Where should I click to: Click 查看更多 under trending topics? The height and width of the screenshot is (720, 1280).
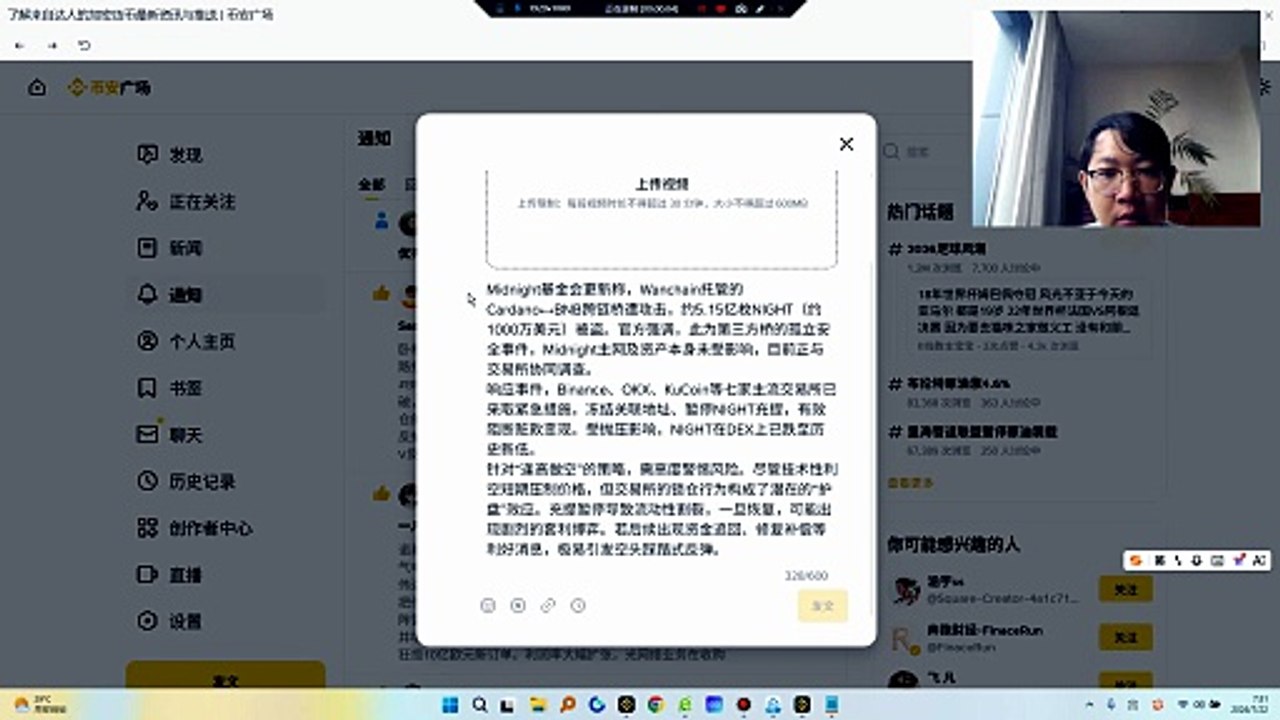click(x=910, y=482)
